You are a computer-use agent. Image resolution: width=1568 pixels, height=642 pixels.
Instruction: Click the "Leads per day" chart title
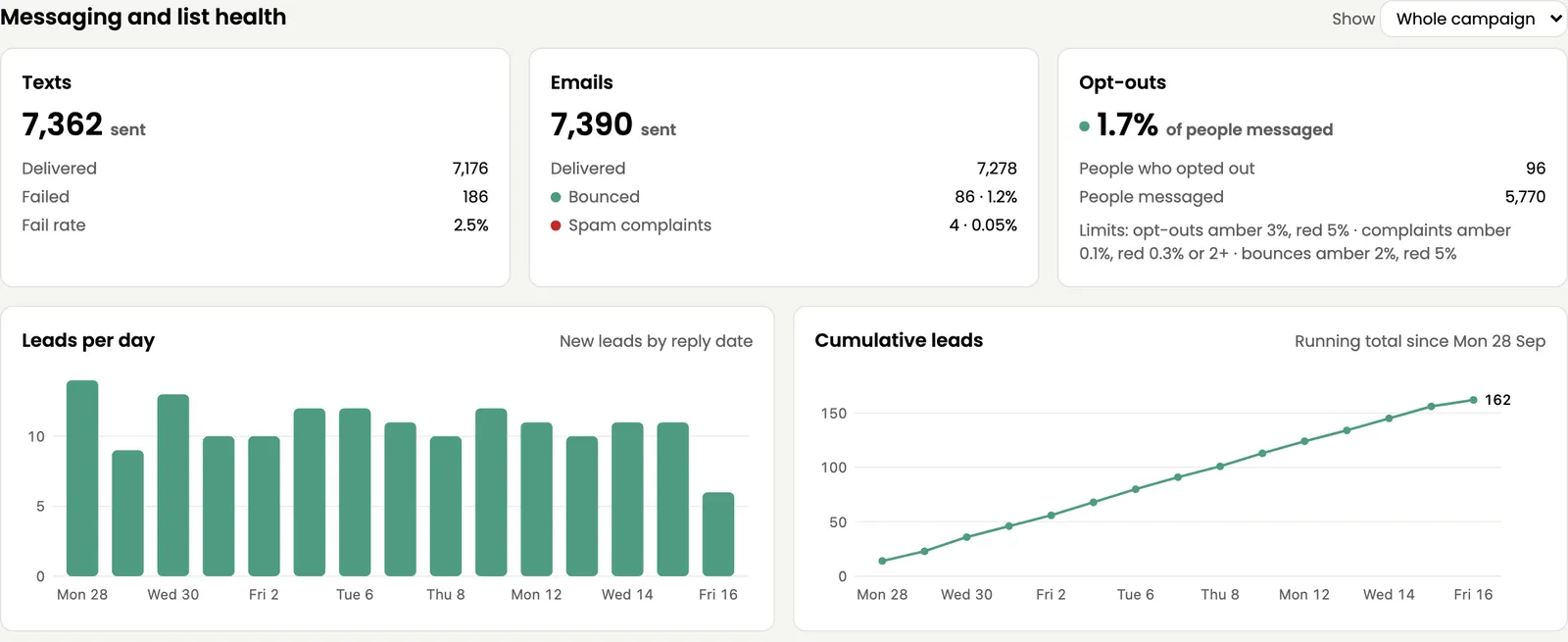click(88, 340)
